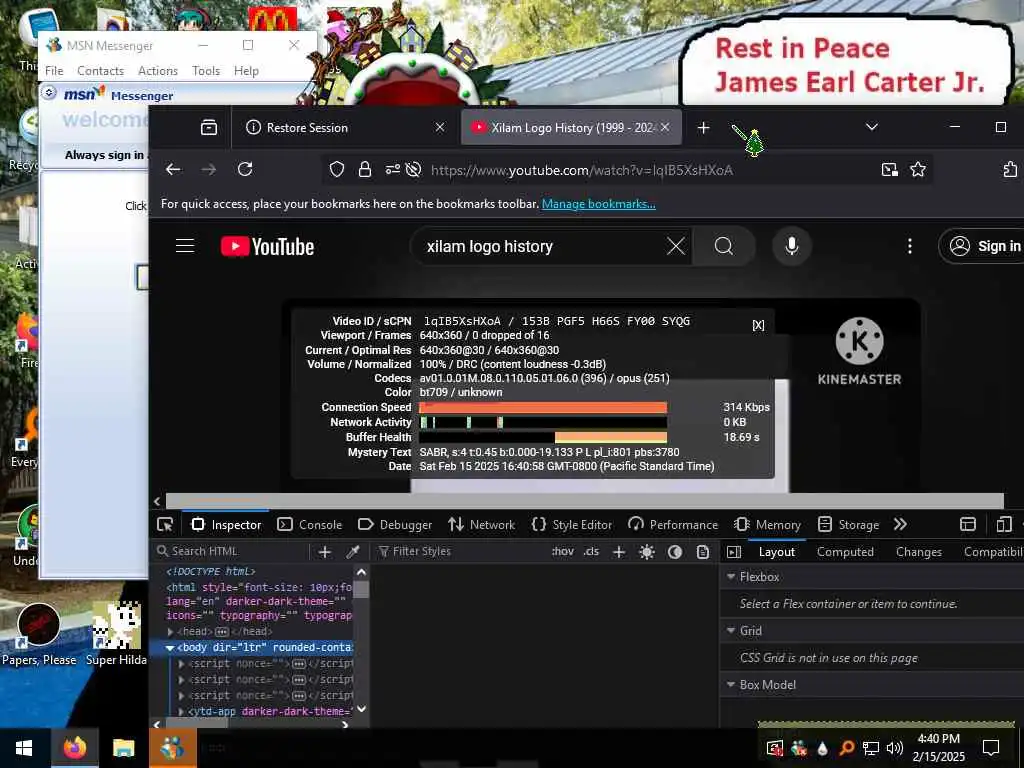The height and width of the screenshot is (768, 1024).
Task: Collapse the Grid section
Action: click(x=731, y=631)
